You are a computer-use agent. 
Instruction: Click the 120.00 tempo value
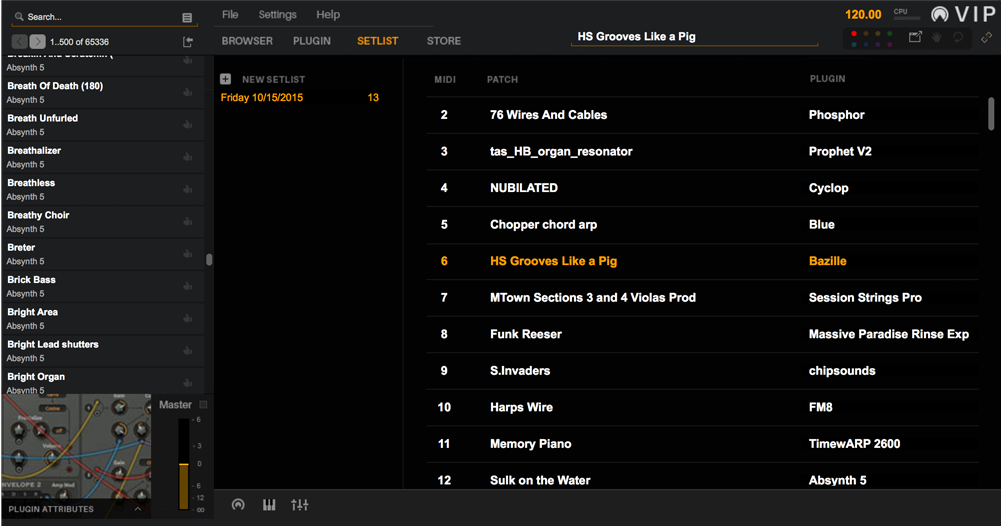coord(863,15)
